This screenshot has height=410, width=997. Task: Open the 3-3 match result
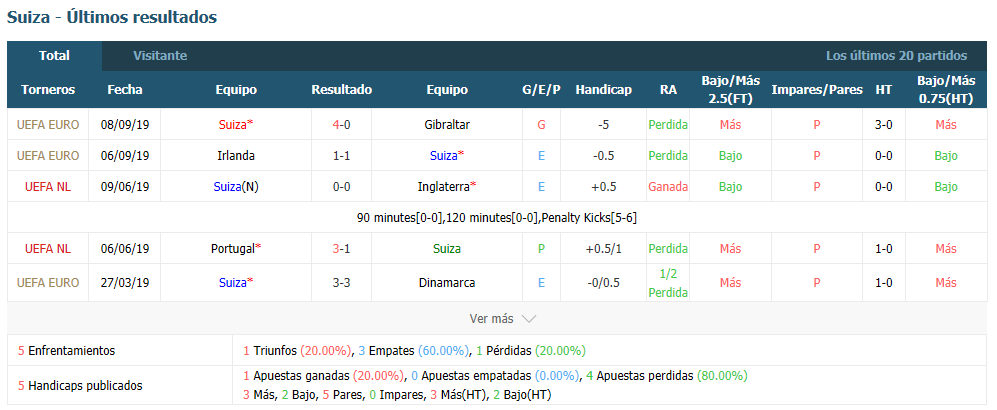point(341,283)
